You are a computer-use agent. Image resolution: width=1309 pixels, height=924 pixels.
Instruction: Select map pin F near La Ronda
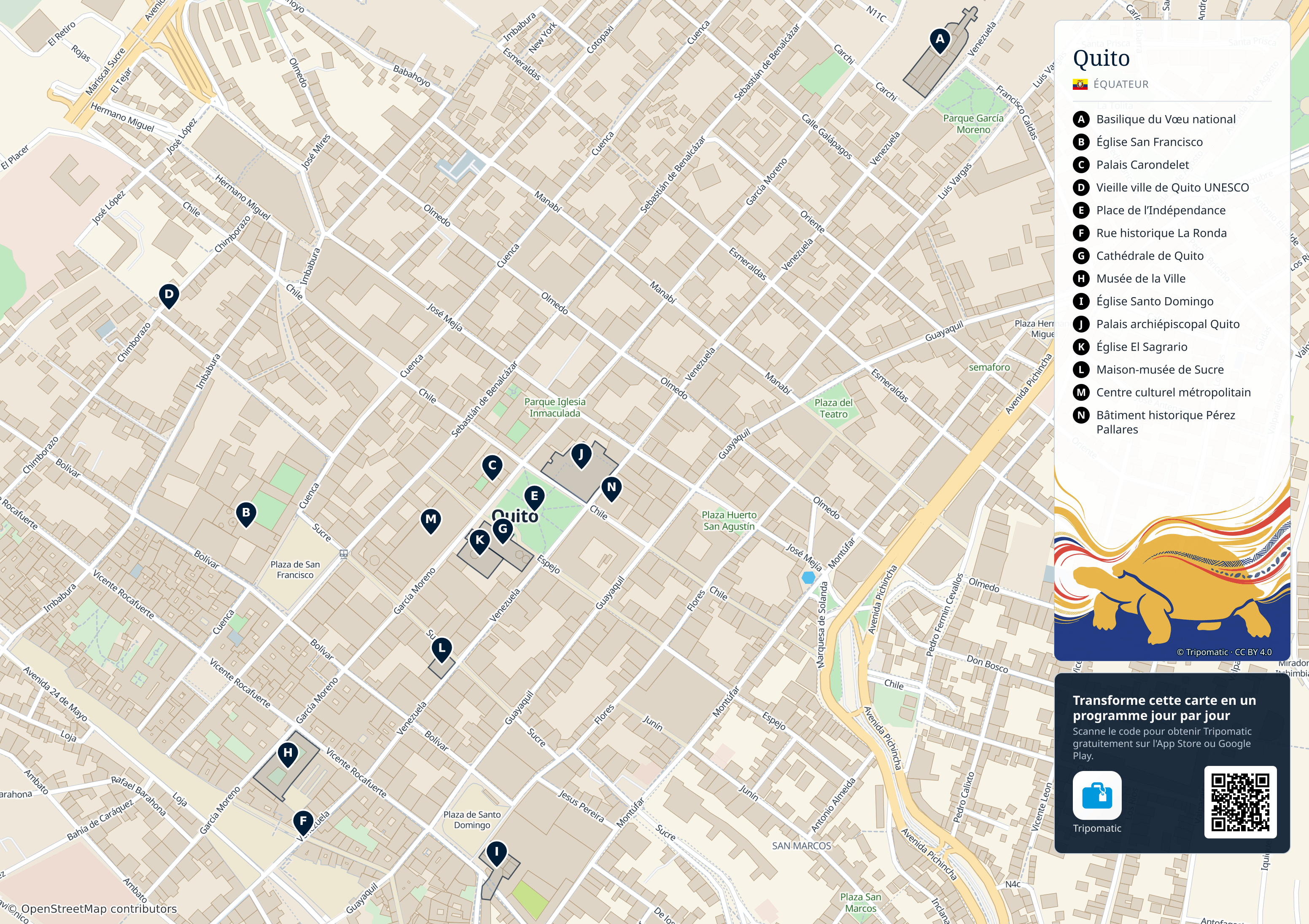pos(303,823)
